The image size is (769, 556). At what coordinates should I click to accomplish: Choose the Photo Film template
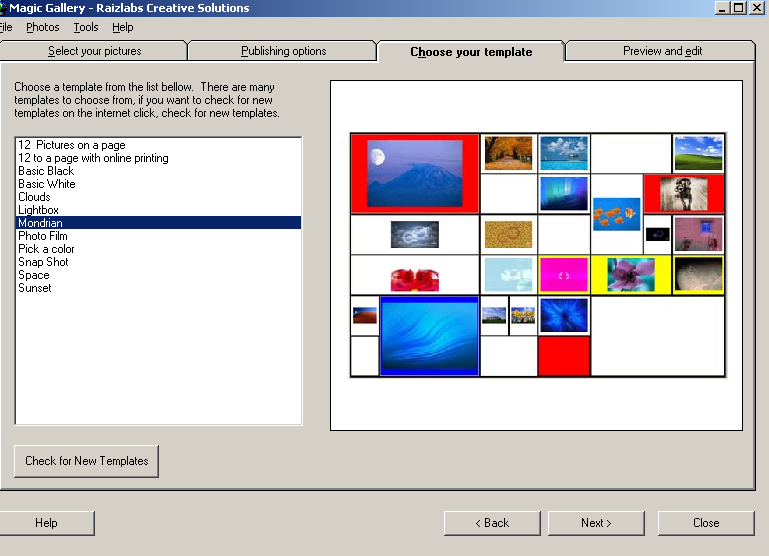click(158, 236)
